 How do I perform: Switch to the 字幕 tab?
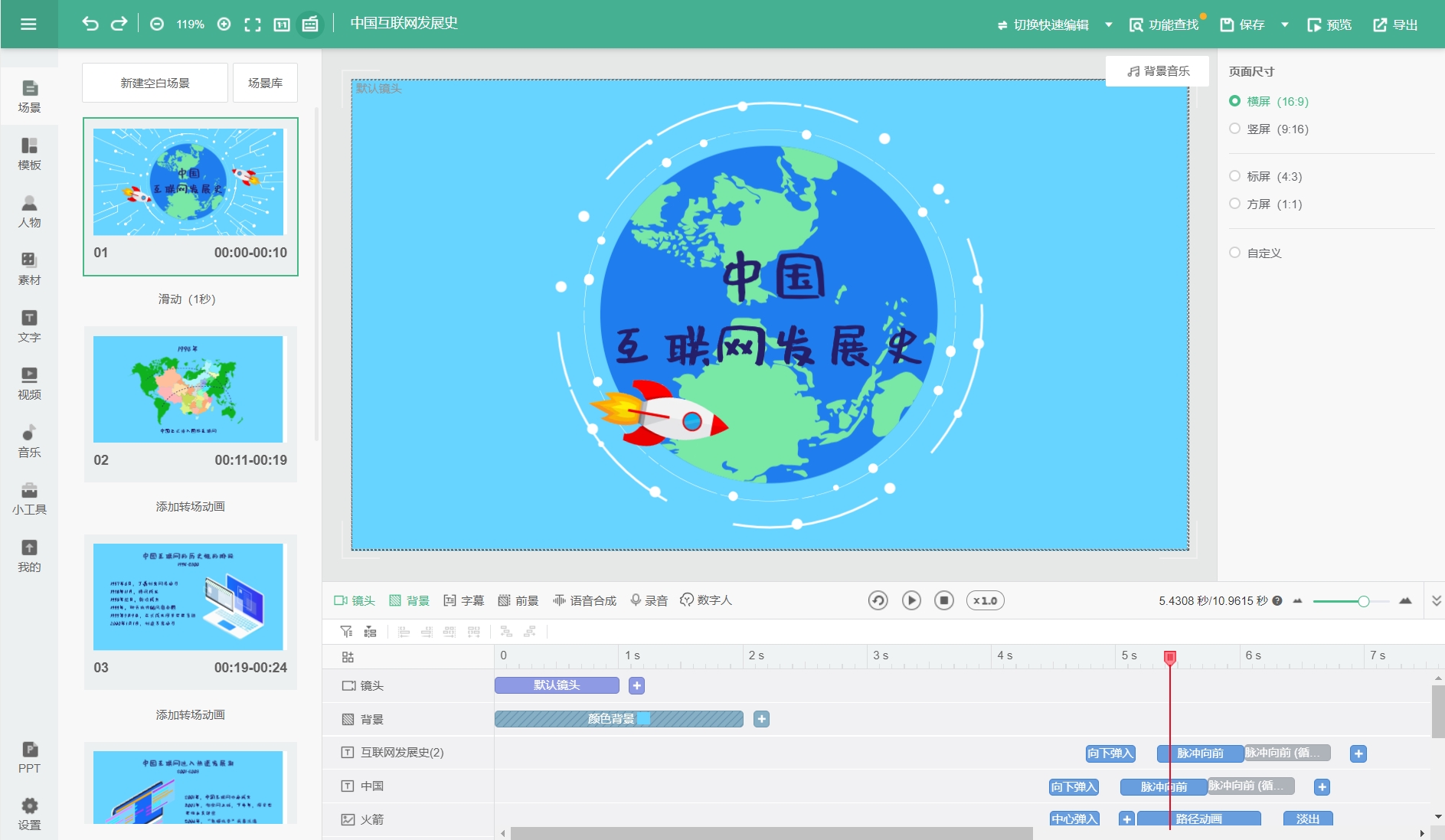(464, 600)
